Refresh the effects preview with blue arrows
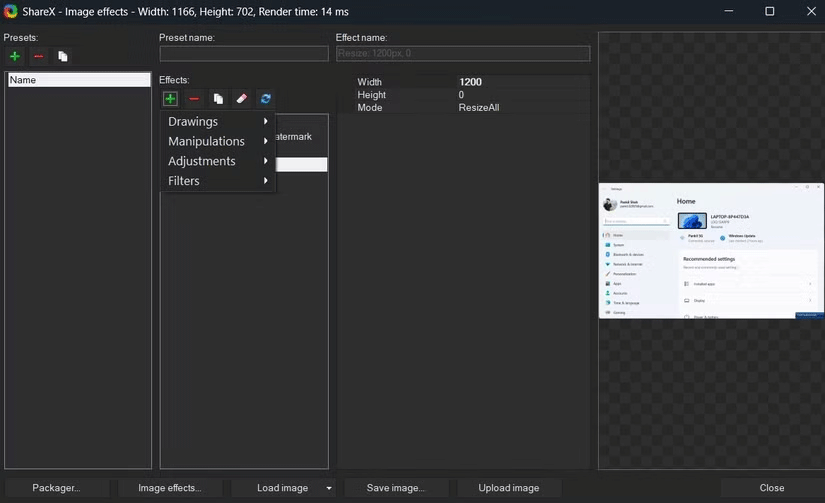This screenshot has width=825, height=503. [x=265, y=99]
